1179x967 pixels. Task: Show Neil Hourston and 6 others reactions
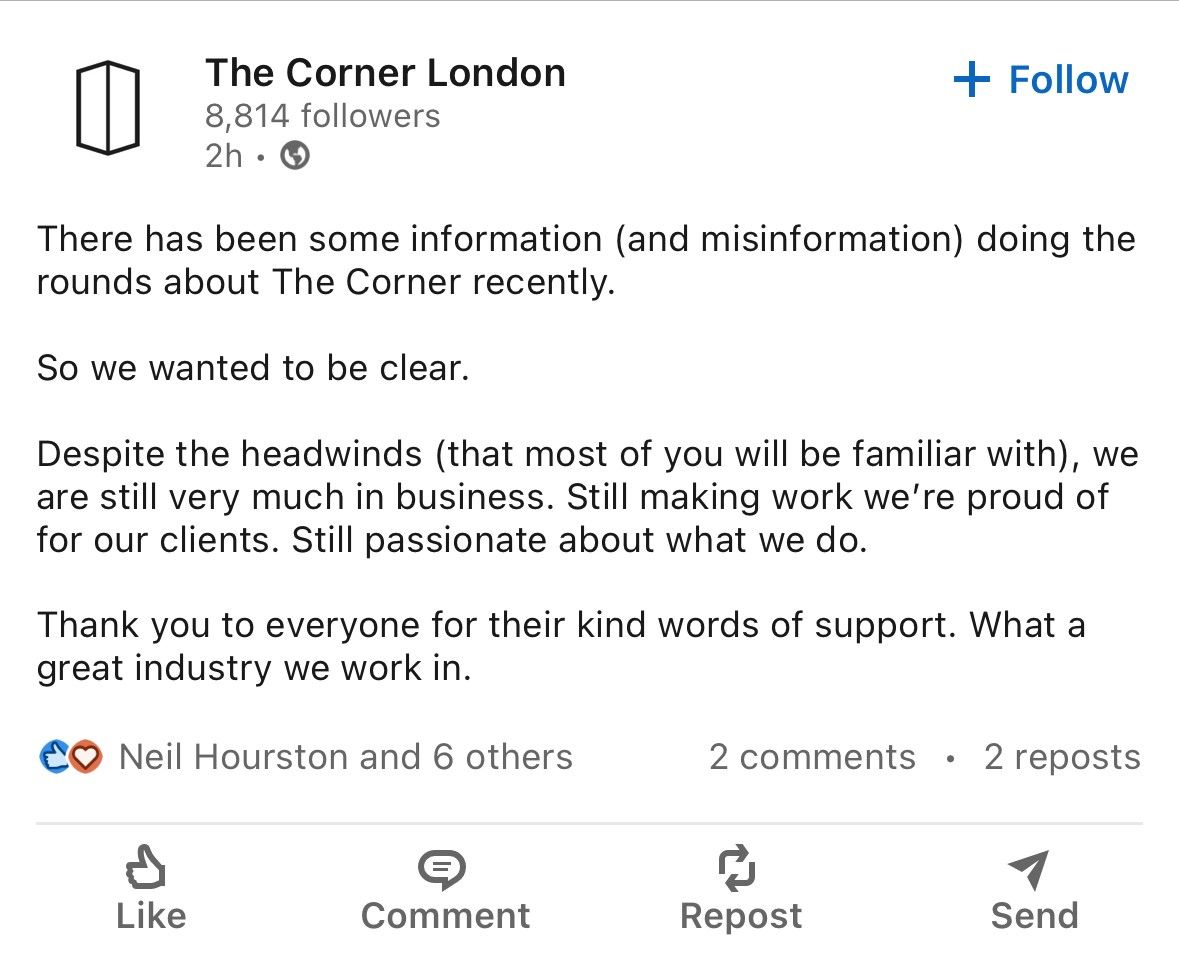pos(346,756)
